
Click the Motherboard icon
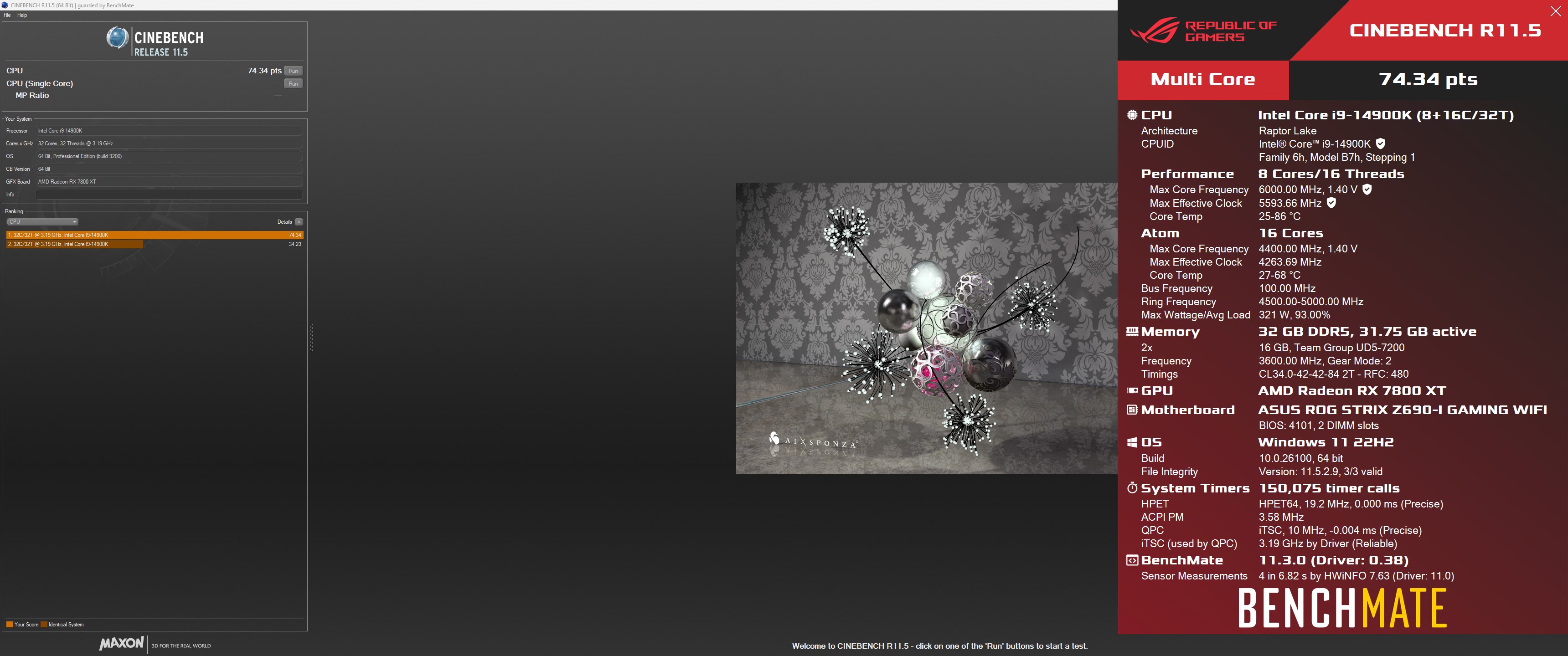point(1132,410)
